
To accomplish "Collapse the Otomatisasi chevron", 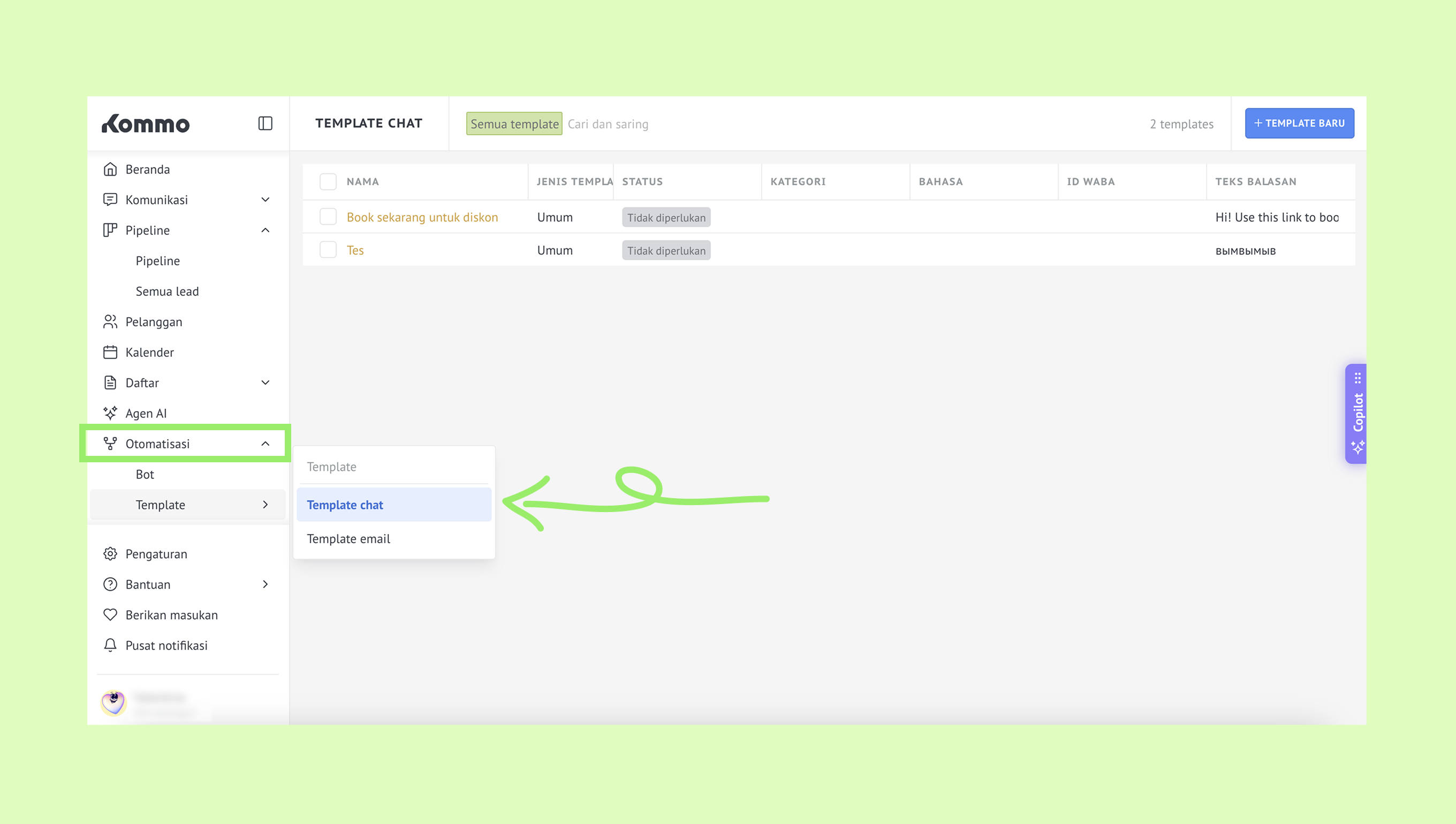I will pos(266,444).
